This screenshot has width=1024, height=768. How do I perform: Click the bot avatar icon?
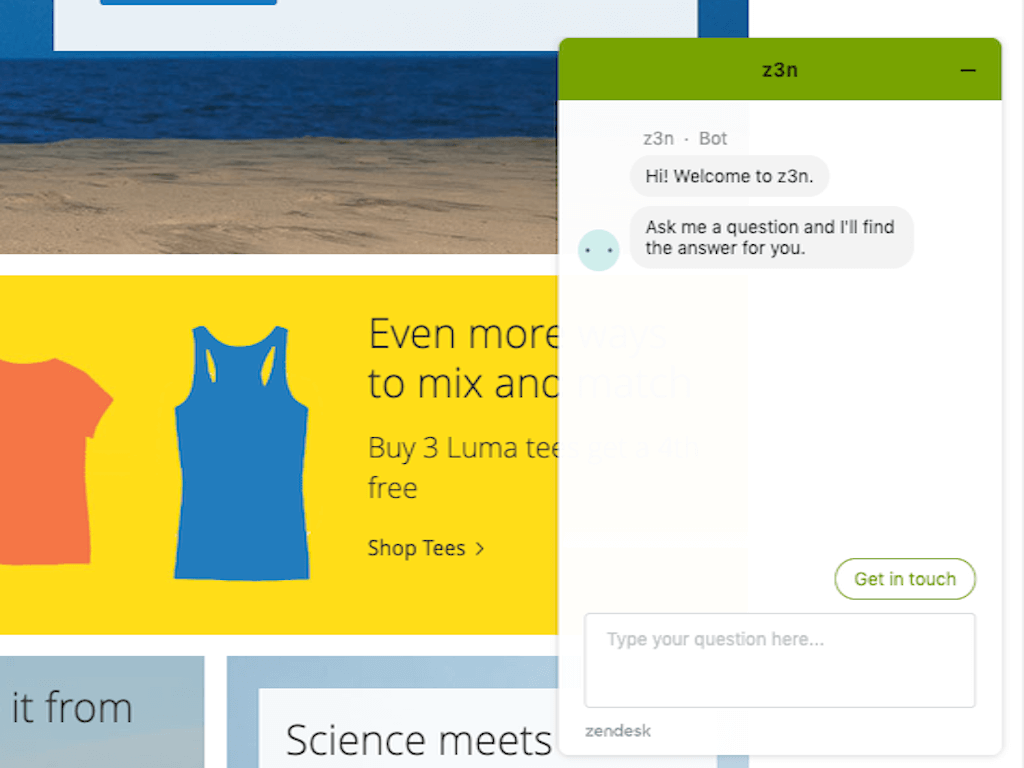pyautogui.click(x=598, y=250)
